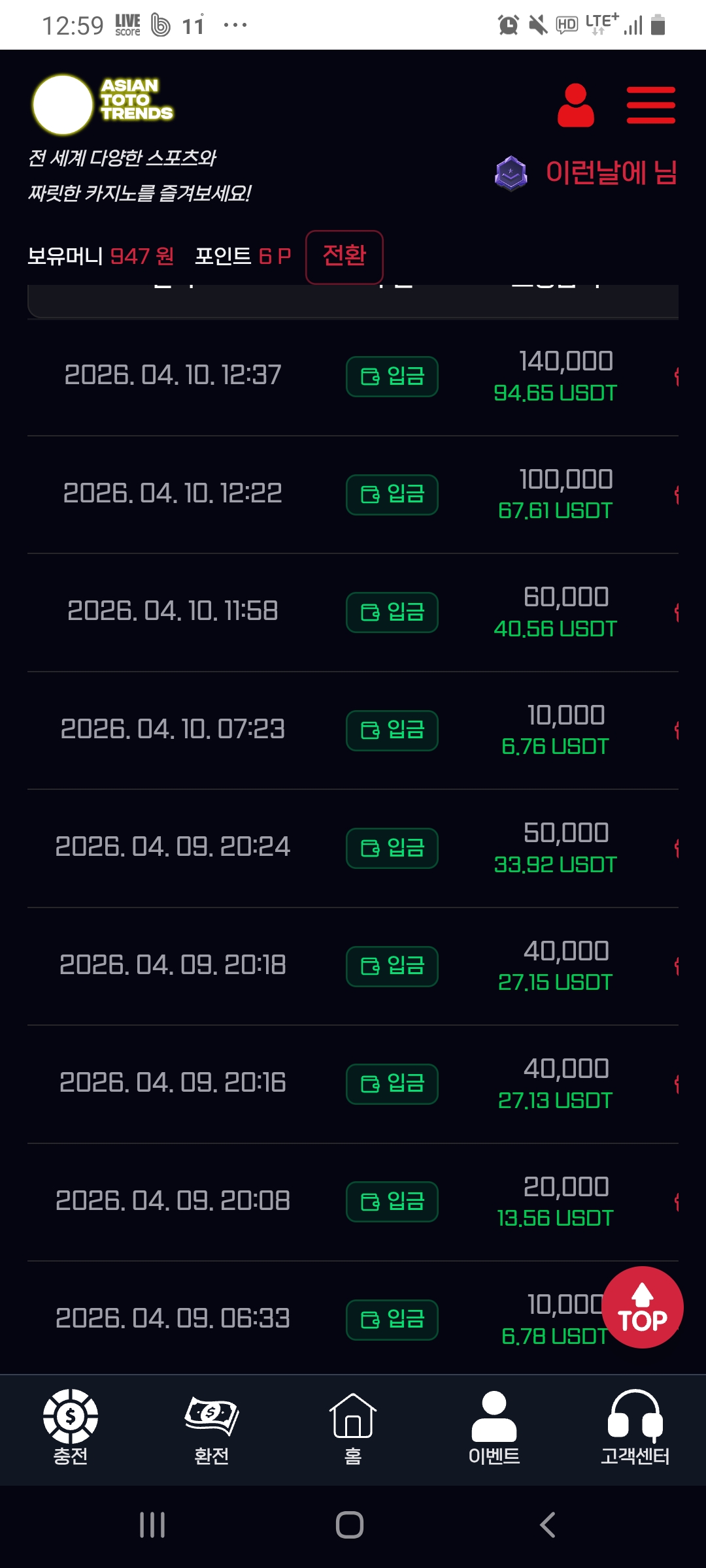
Task: Open 고객센터 headset support
Action: pyautogui.click(x=635, y=1427)
